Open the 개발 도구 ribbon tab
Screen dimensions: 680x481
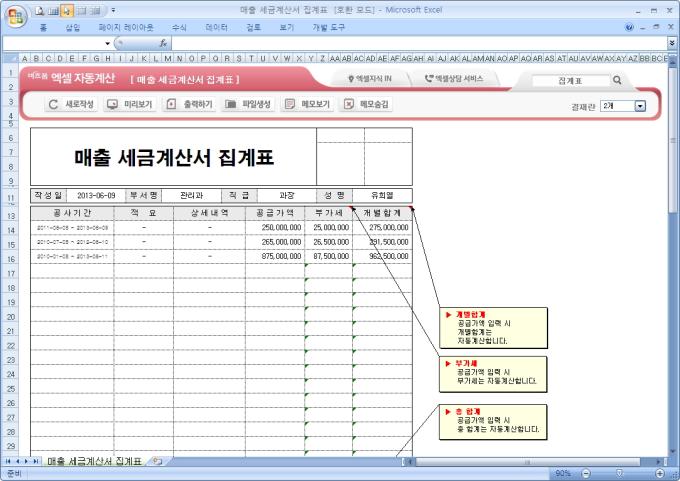pyautogui.click(x=328, y=27)
